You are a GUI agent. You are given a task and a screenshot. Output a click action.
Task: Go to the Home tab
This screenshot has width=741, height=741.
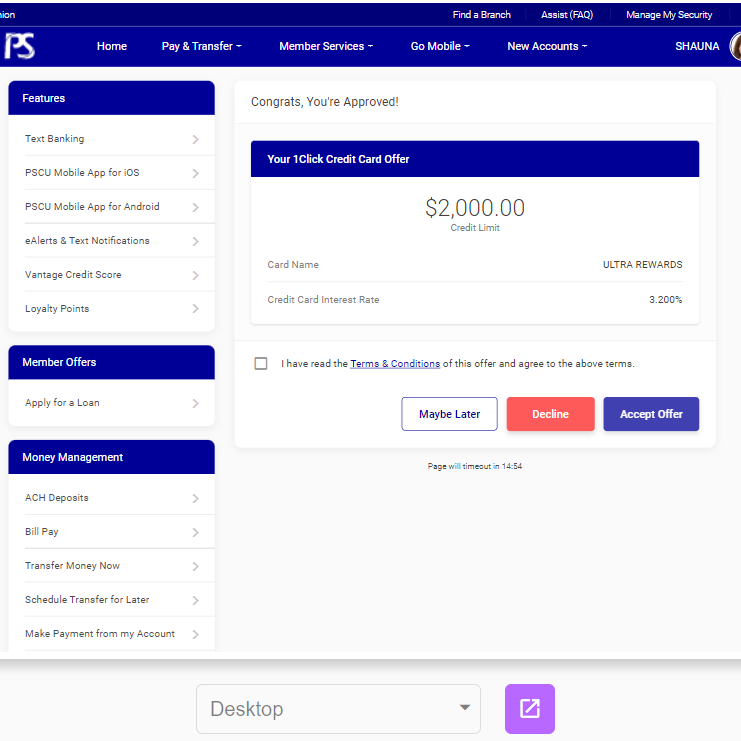pos(112,46)
